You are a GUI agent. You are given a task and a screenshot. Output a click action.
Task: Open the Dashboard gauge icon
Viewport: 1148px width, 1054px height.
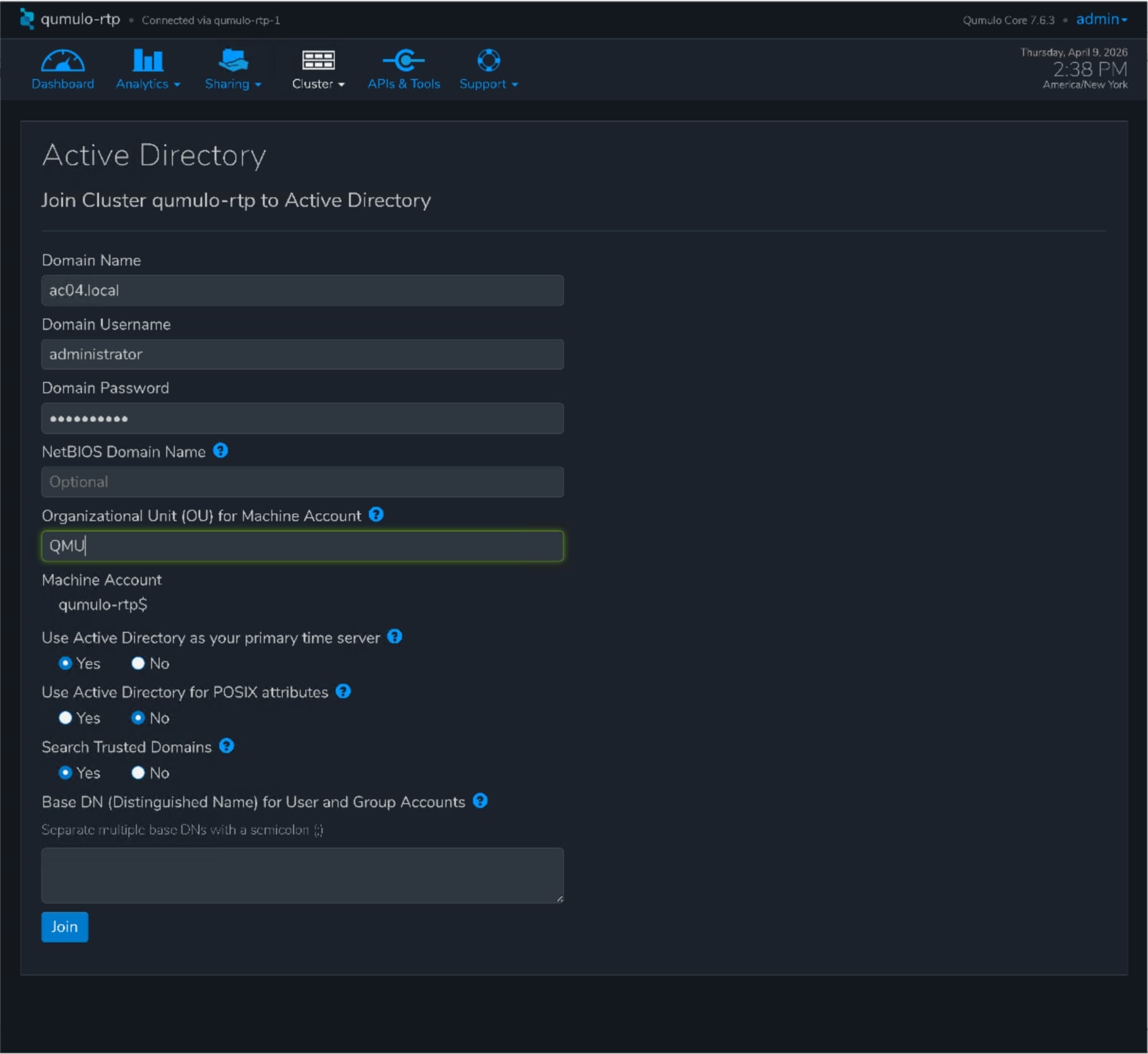click(x=62, y=61)
